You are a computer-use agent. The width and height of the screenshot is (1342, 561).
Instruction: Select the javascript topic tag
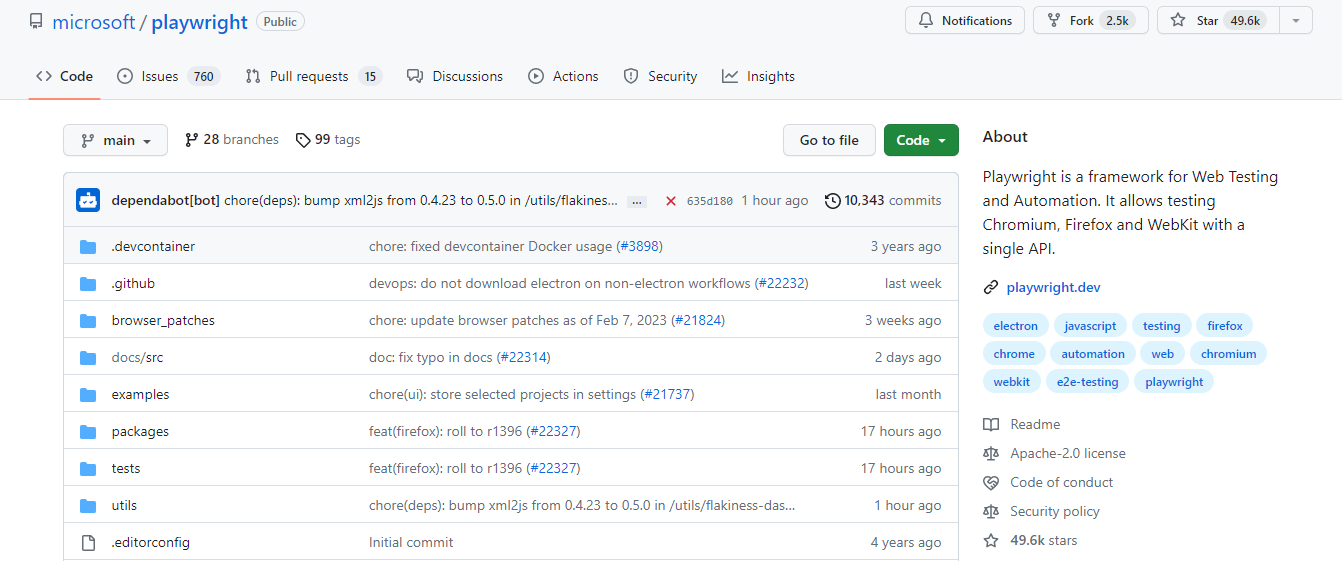[1090, 326]
